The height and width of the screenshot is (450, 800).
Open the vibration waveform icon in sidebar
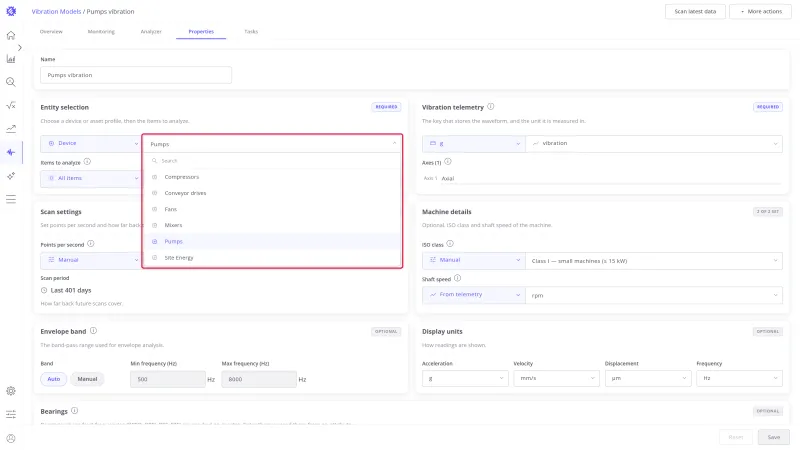[11, 152]
